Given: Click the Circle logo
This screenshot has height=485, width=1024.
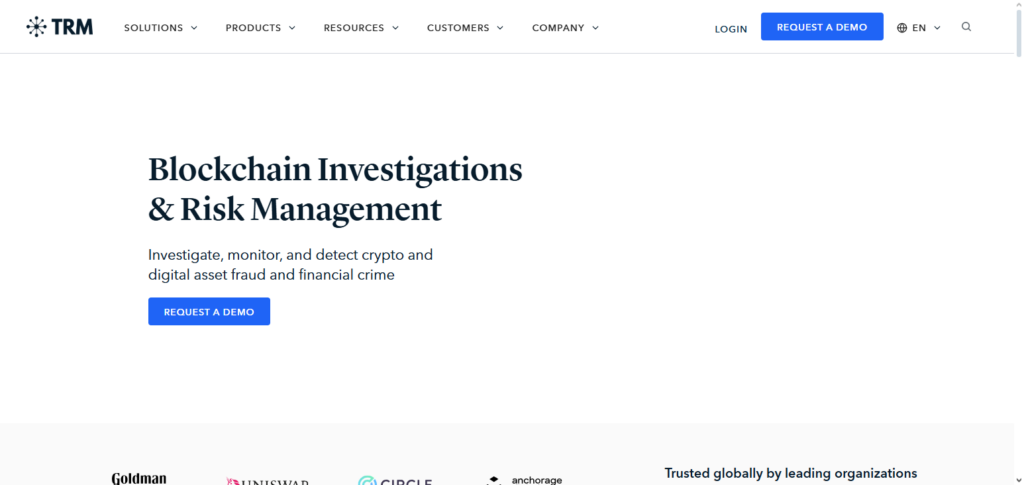Looking at the screenshot, I should tap(395, 481).
